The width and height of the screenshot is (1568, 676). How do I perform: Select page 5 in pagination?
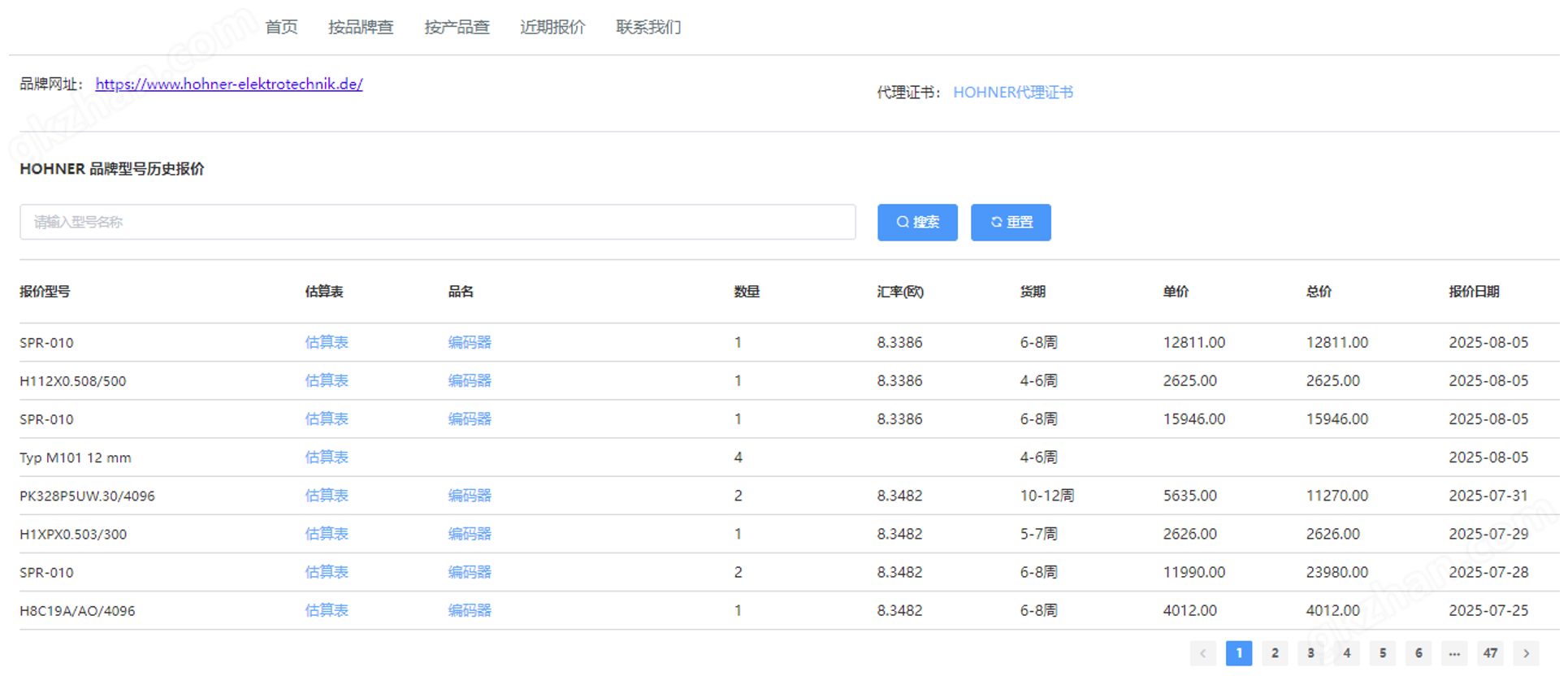coord(1383,653)
